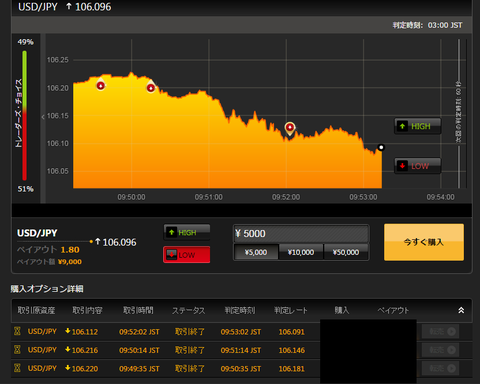Click the expiry rate 106.091 cell
Screen dimensions: 480x384
point(292,332)
